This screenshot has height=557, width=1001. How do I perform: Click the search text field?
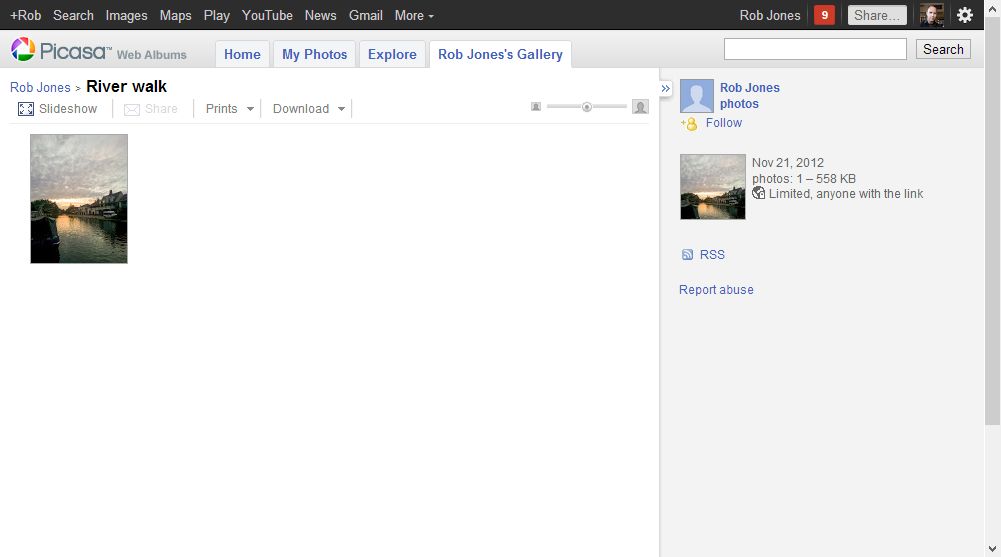pyautogui.click(x=815, y=49)
